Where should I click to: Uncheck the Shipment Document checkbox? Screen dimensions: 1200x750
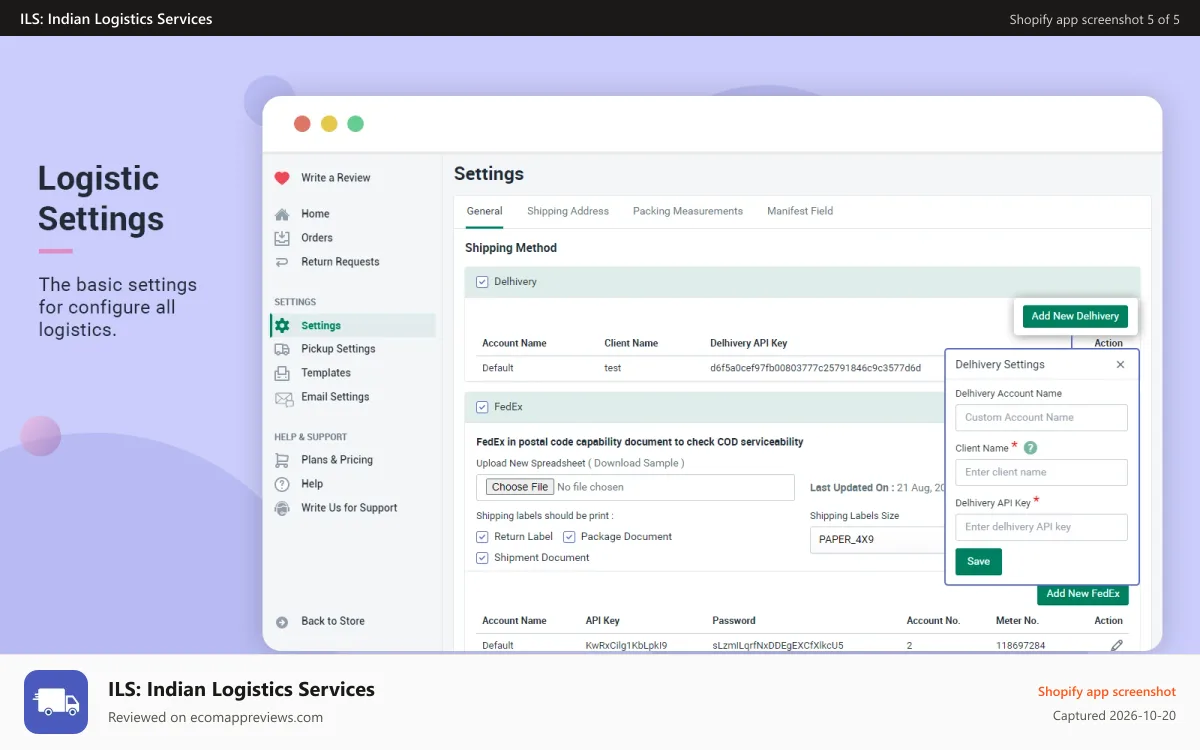click(482, 558)
